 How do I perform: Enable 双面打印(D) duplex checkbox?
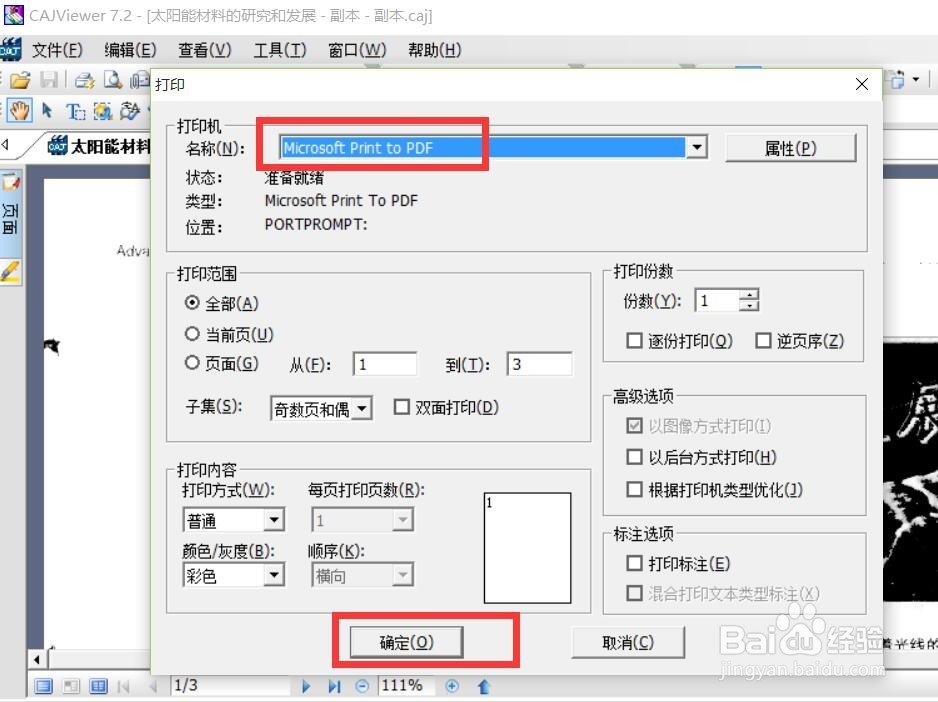tap(401, 407)
